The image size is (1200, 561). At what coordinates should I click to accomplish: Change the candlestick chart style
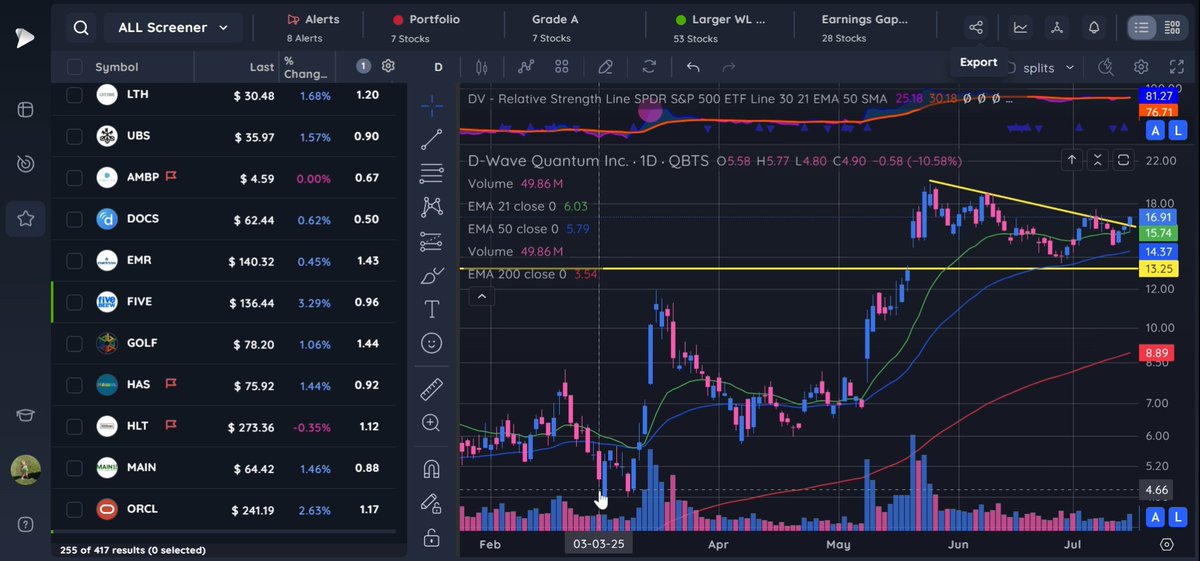tap(482, 67)
